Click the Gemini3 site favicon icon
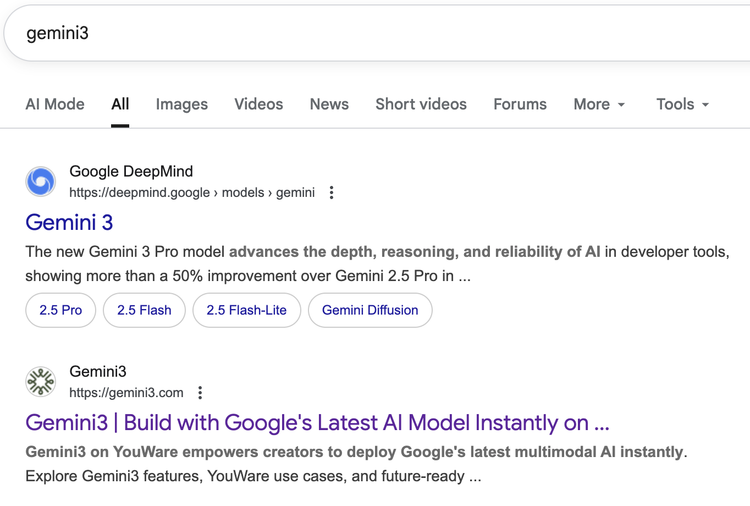 [x=41, y=382]
